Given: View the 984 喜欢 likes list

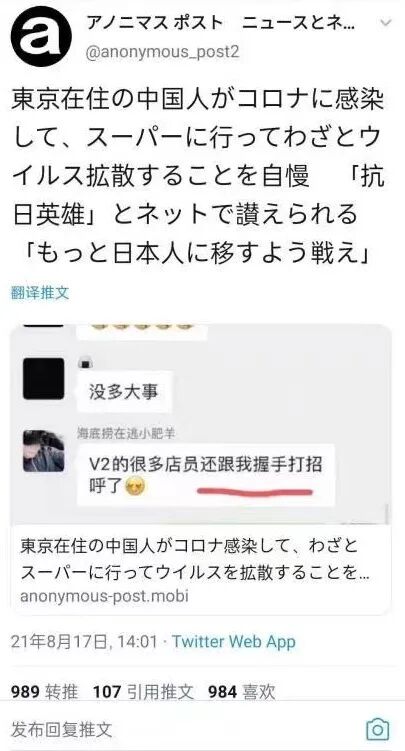Looking at the screenshot, I should click(241, 692).
